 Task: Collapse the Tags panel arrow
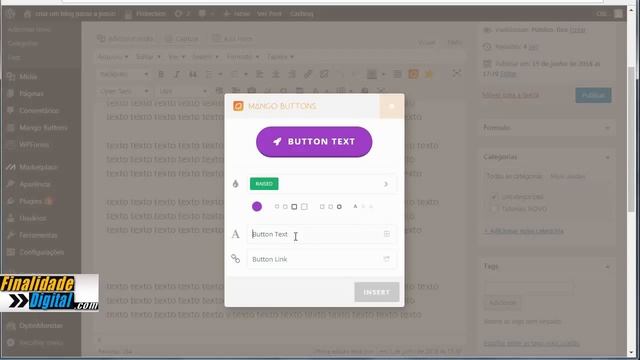coord(607,267)
